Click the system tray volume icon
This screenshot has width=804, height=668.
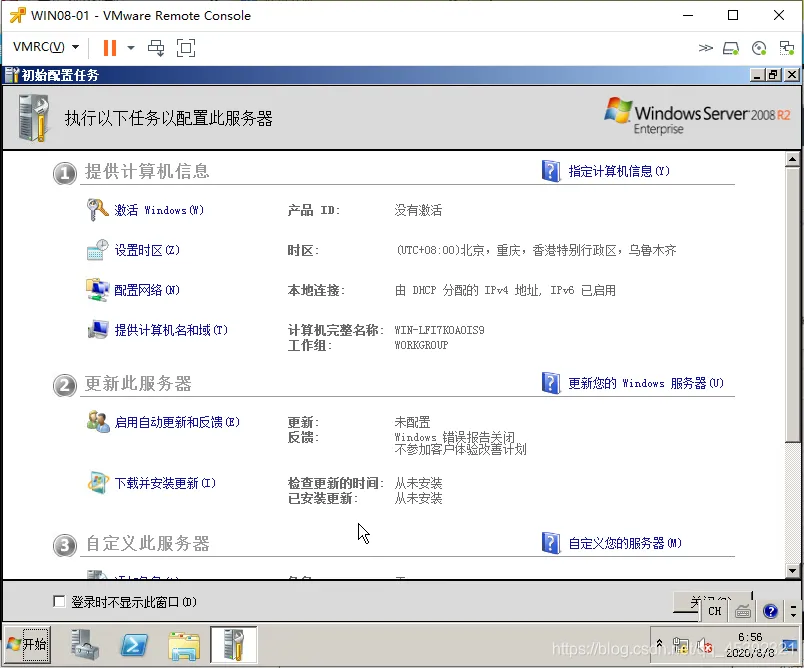705,645
